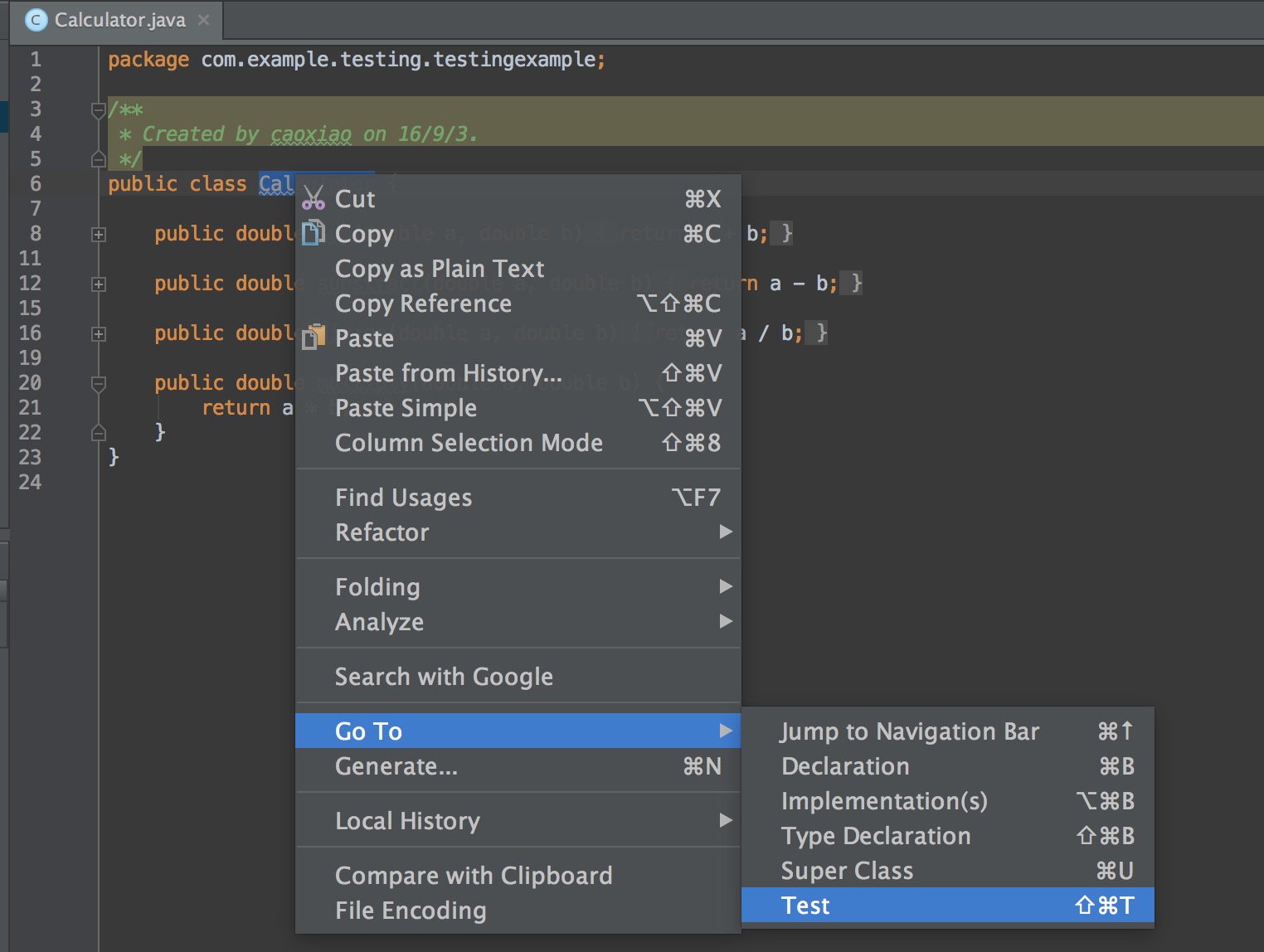
Task: Open the Folding submenu
Action: click(x=518, y=587)
